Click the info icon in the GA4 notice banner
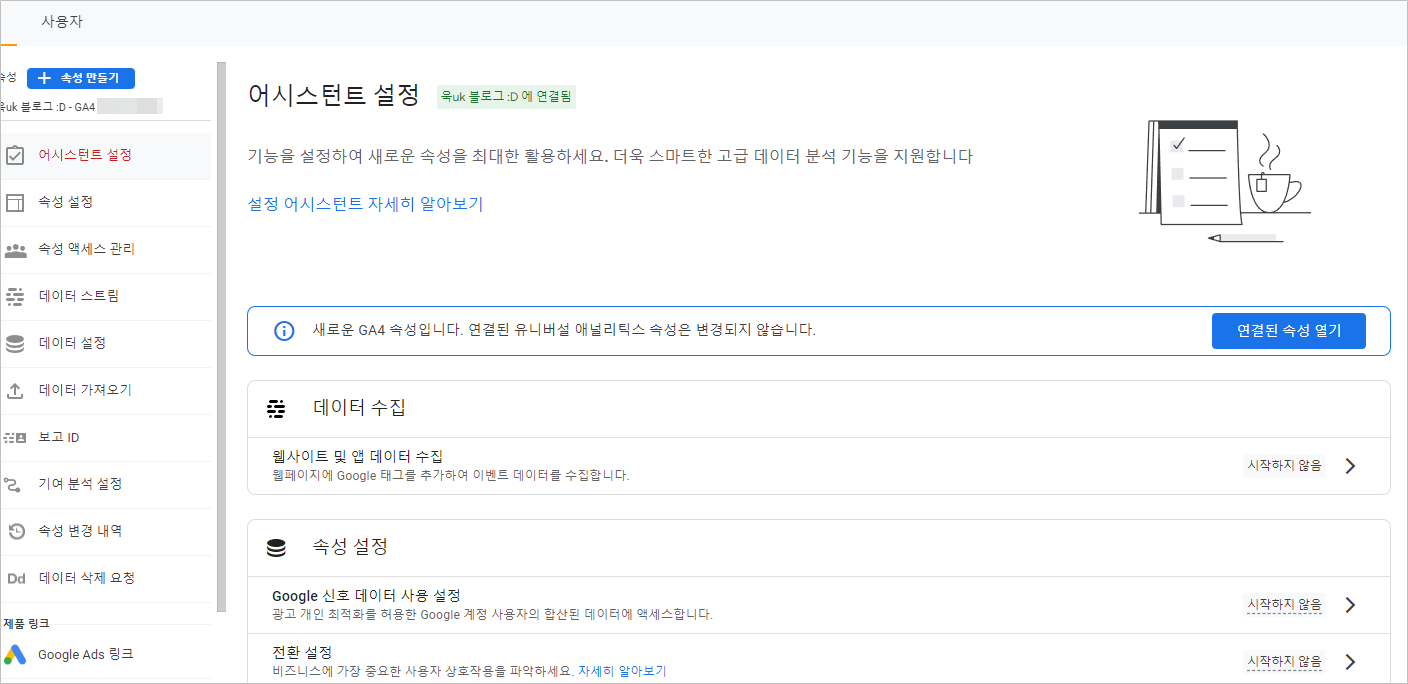The image size is (1408, 684). [284, 330]
